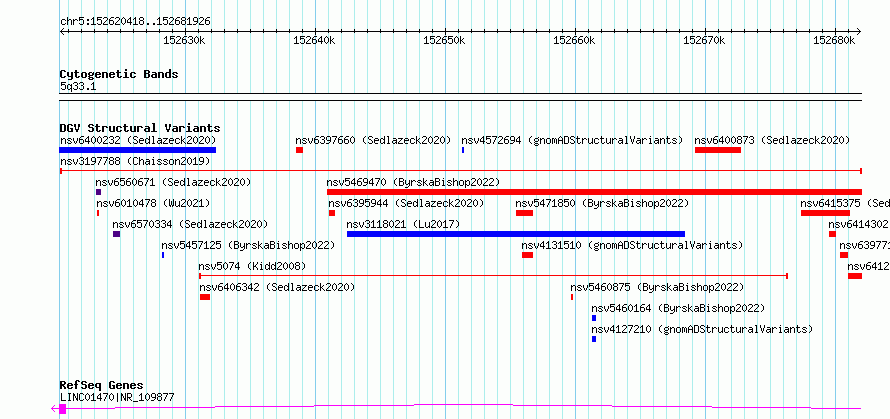This screenshot has height=419, width=890.
Task: Open the nsv6400873 (Sedlazeck2020) variant label
Action: [773, 140]
